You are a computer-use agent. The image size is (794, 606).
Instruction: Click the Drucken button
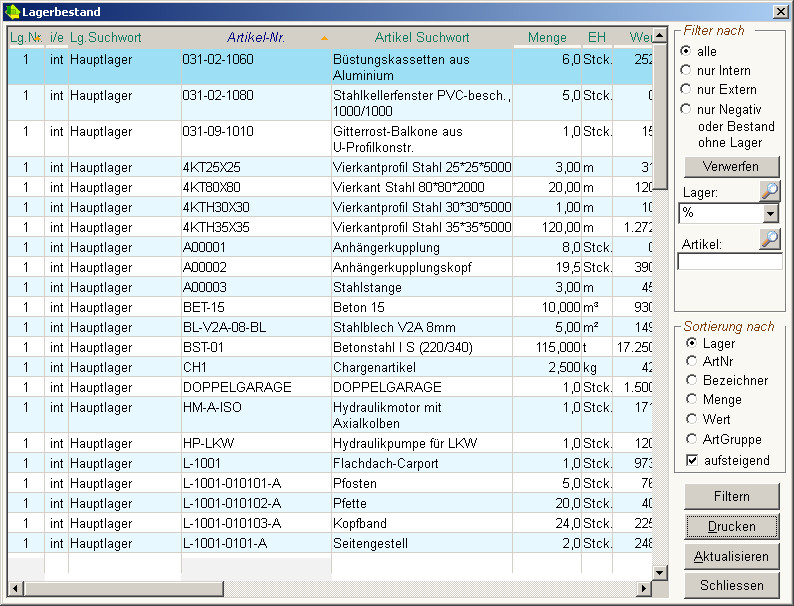[731, 527]
